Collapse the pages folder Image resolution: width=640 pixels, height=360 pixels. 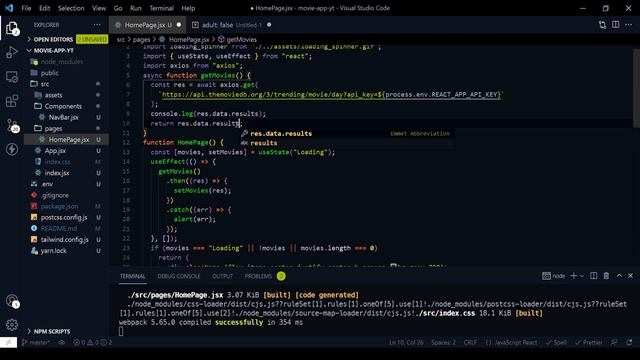coord(67,129)
